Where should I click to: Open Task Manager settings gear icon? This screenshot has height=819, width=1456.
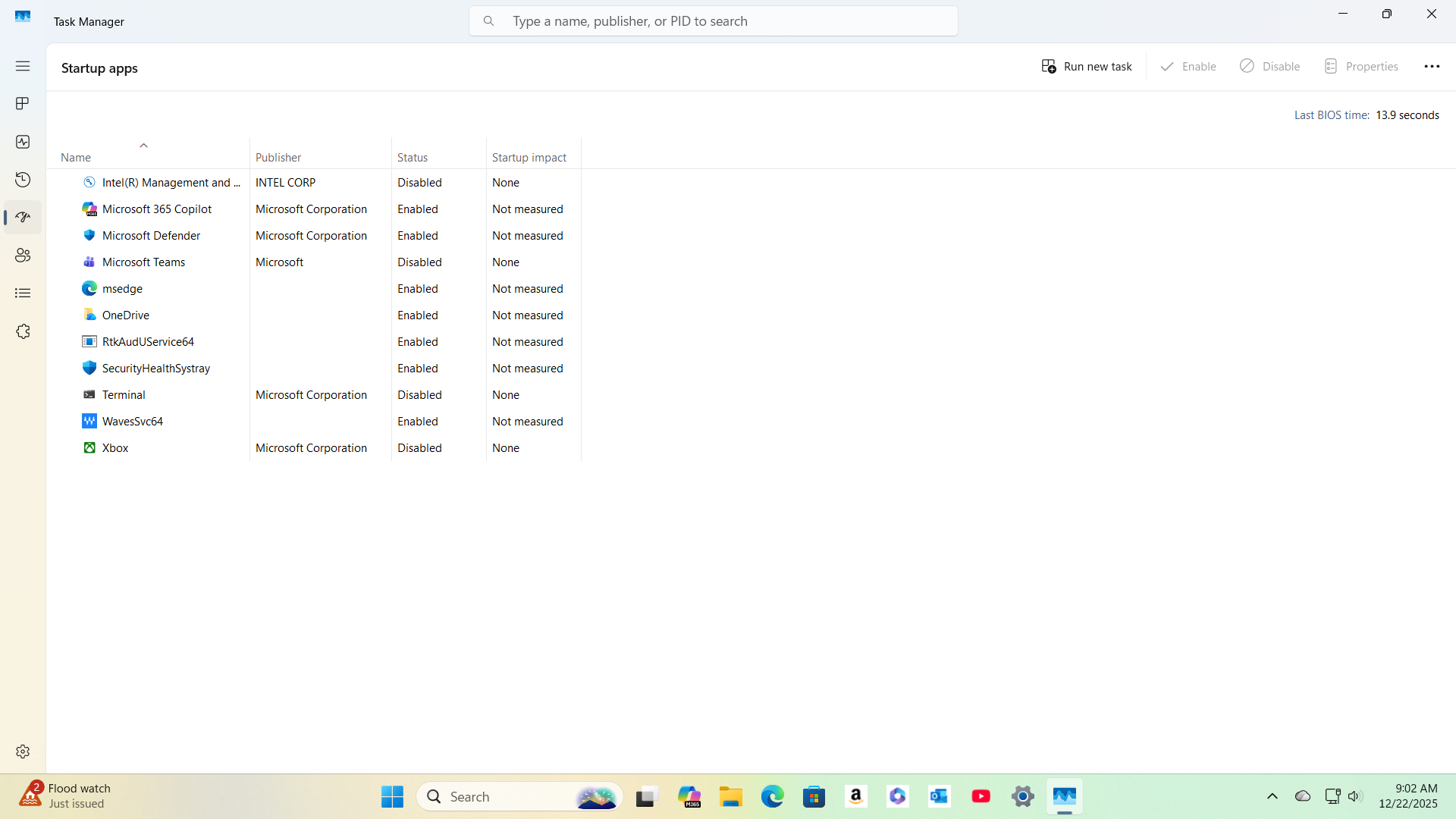tap(23, 751)
